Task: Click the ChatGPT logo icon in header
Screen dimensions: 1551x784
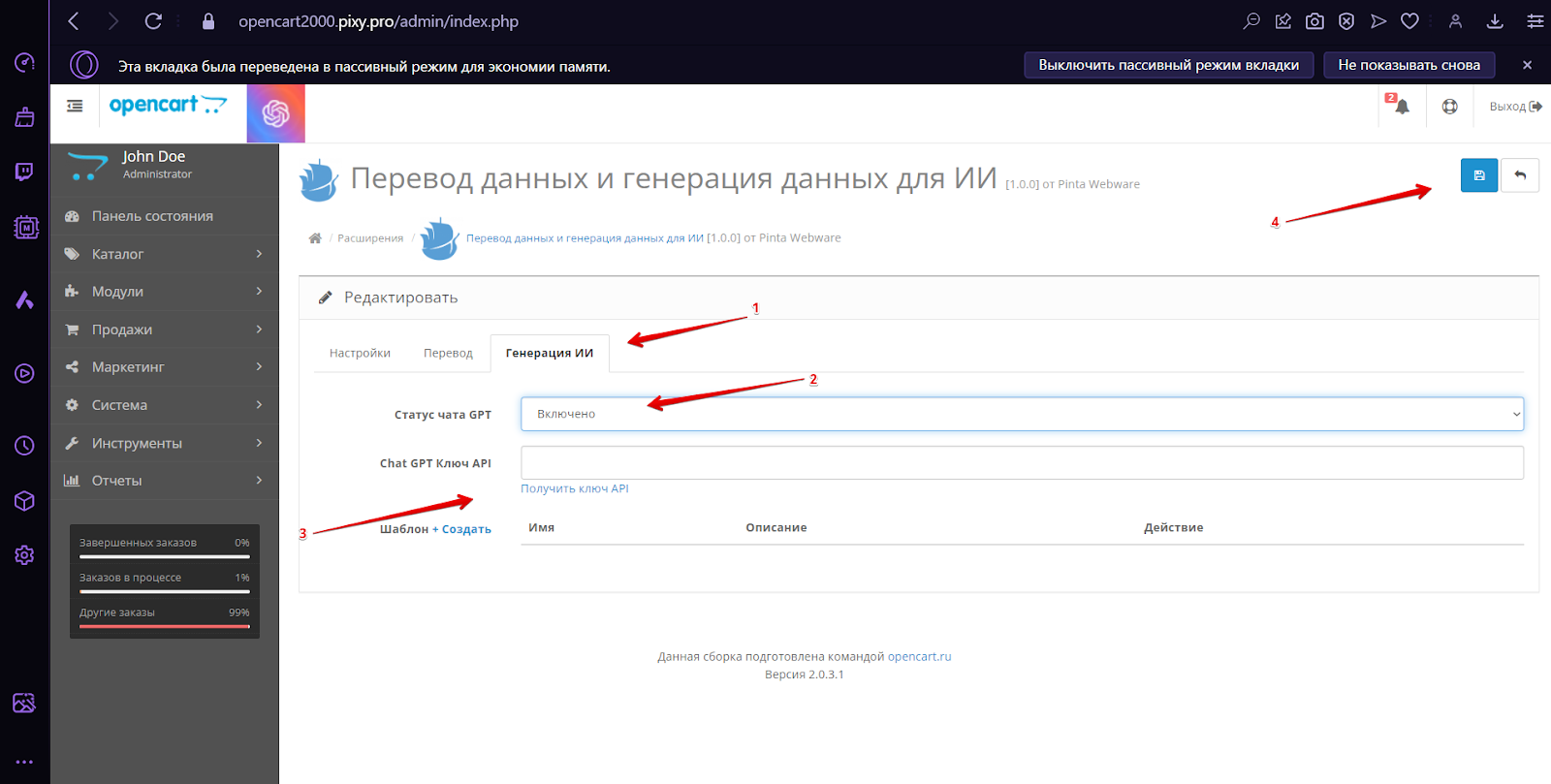Action: pos(276,113)
